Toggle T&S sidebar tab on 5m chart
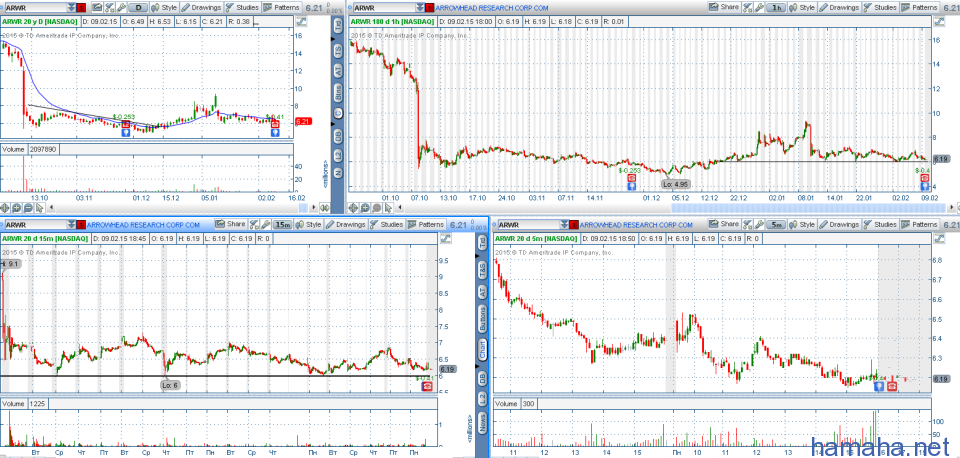This screenshot has height=458, width=960. [482, 272]
